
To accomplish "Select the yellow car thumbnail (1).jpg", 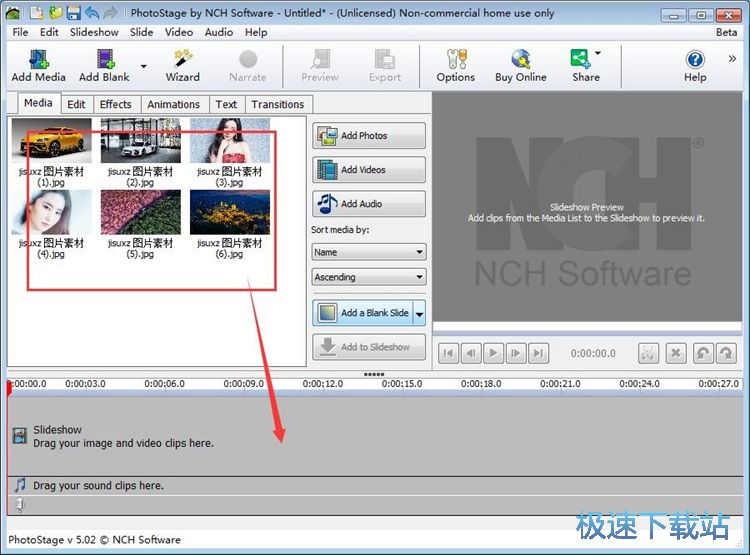I will pyautogui.click(x=52, y=141).
